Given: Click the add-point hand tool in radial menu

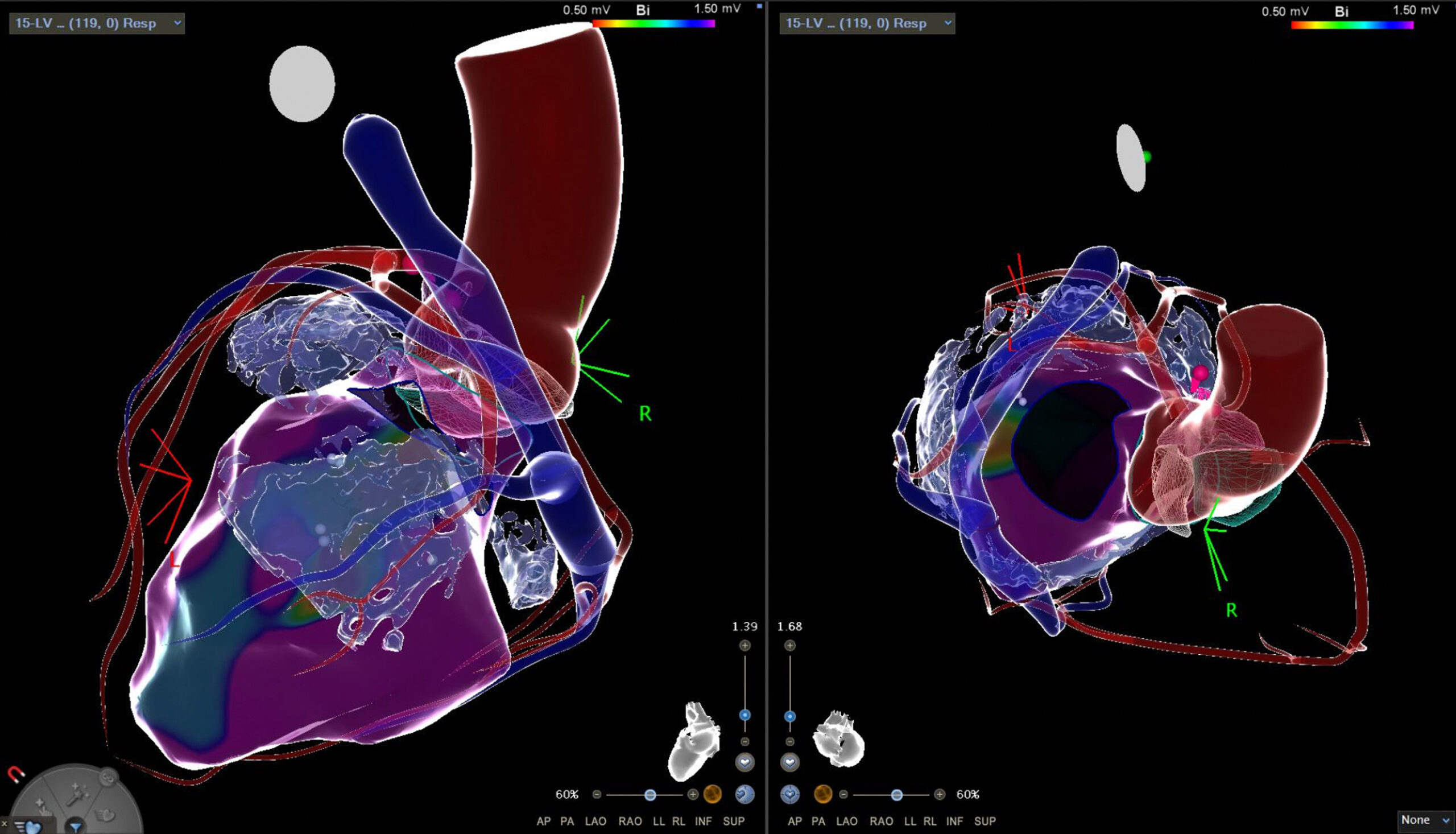Looking at the screenshot, I should pos(44,806).
